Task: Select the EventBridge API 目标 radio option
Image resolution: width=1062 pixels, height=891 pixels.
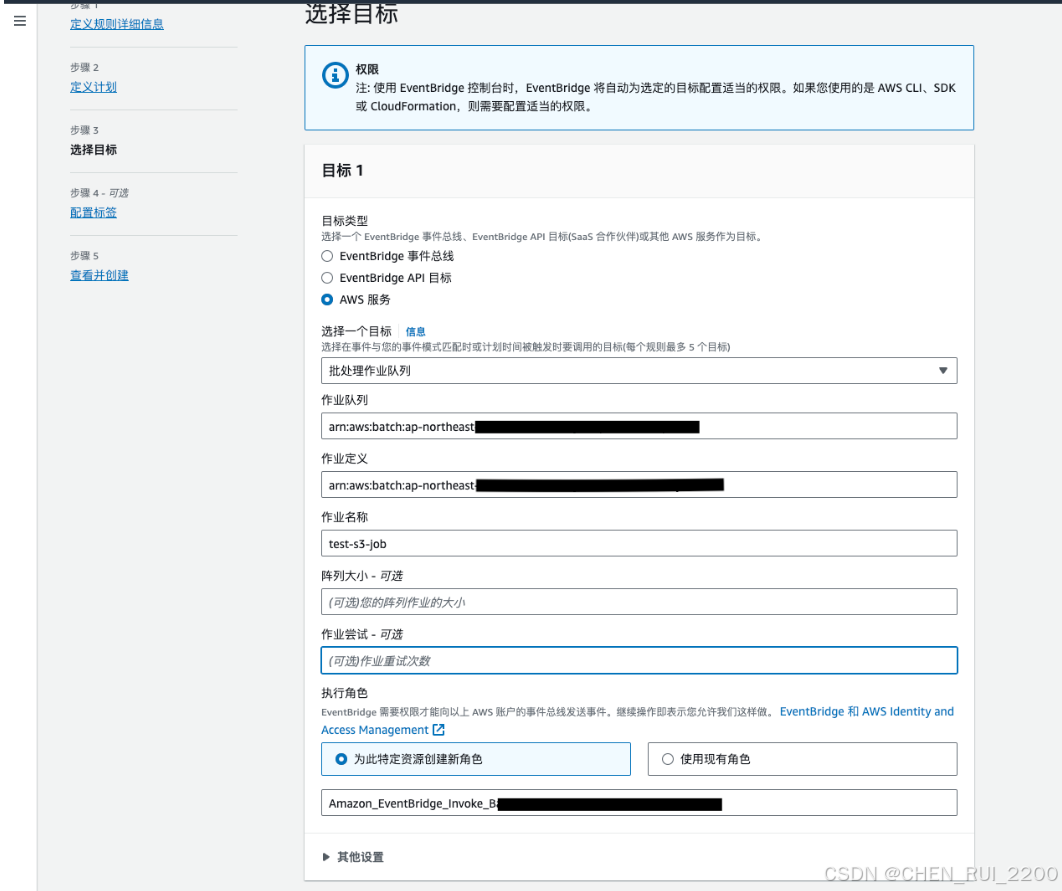Action: point(327,278)
